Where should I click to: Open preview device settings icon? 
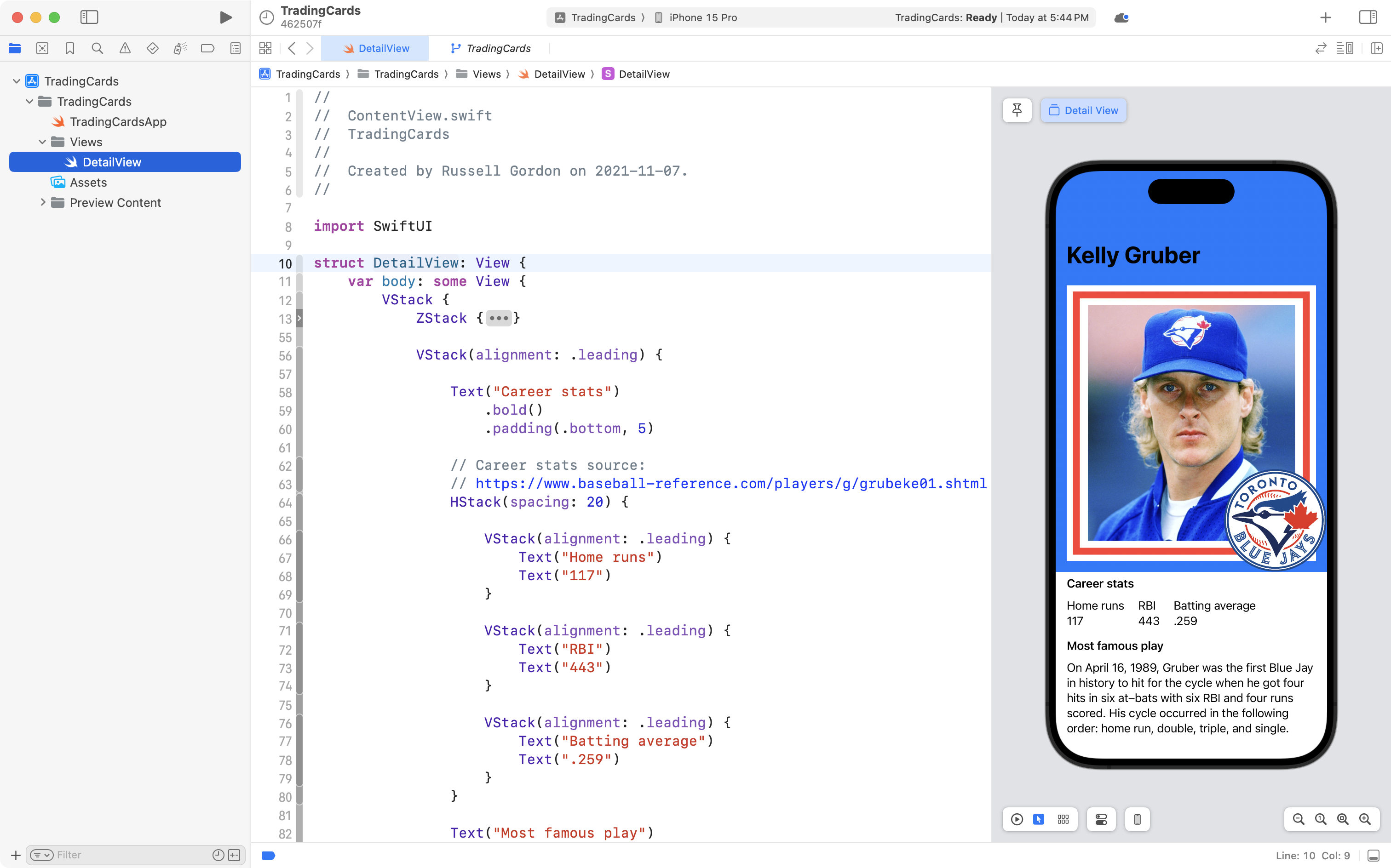click(1100, 819)
